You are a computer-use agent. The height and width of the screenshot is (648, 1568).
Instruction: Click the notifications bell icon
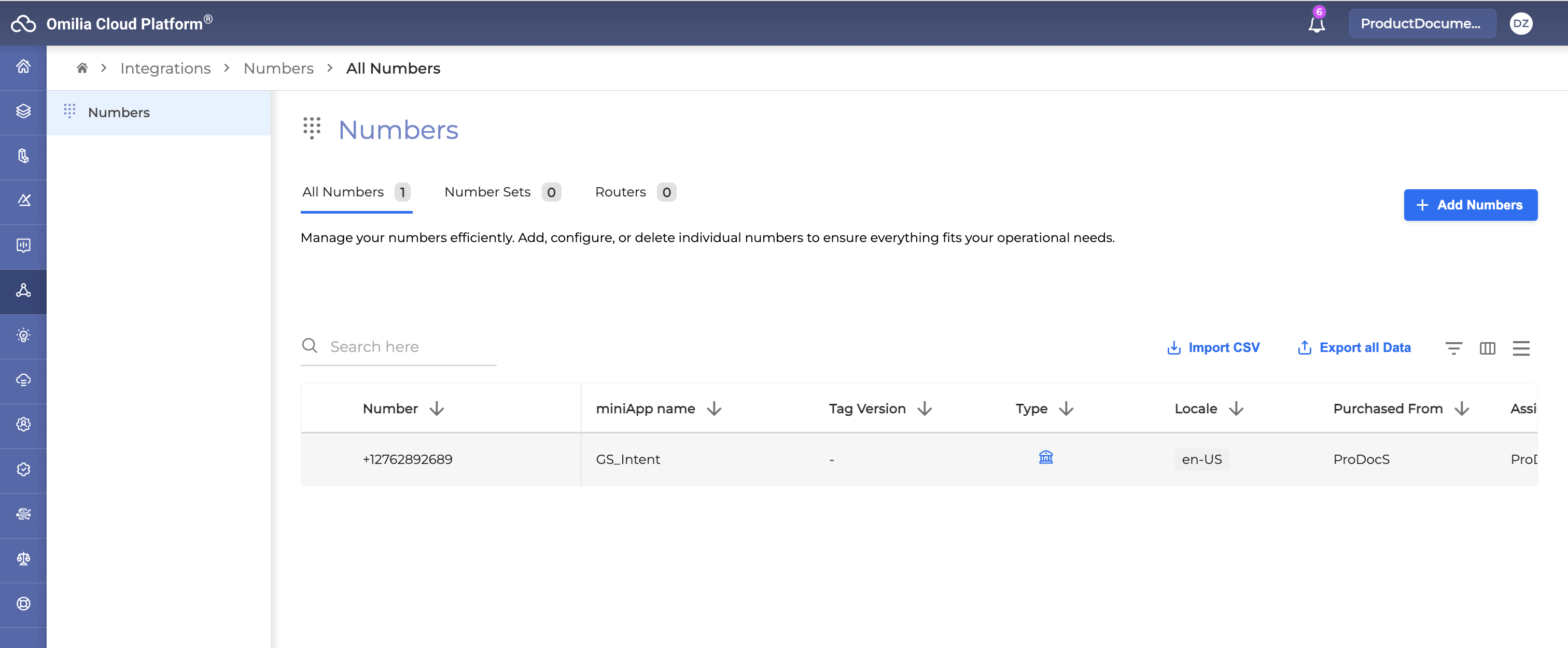click(1316, 24)
